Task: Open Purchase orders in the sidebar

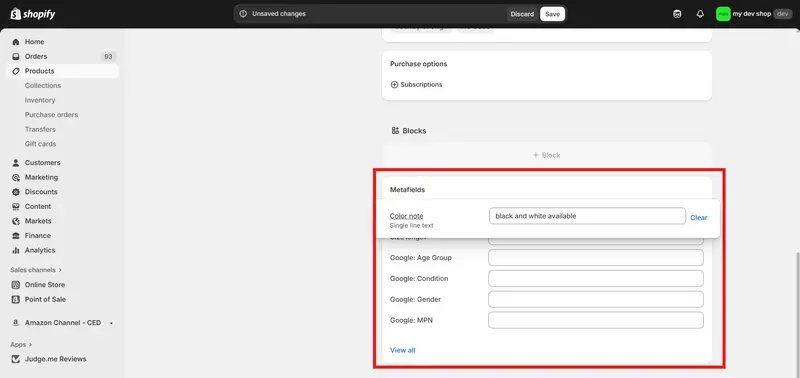Action: pos(52,115)
